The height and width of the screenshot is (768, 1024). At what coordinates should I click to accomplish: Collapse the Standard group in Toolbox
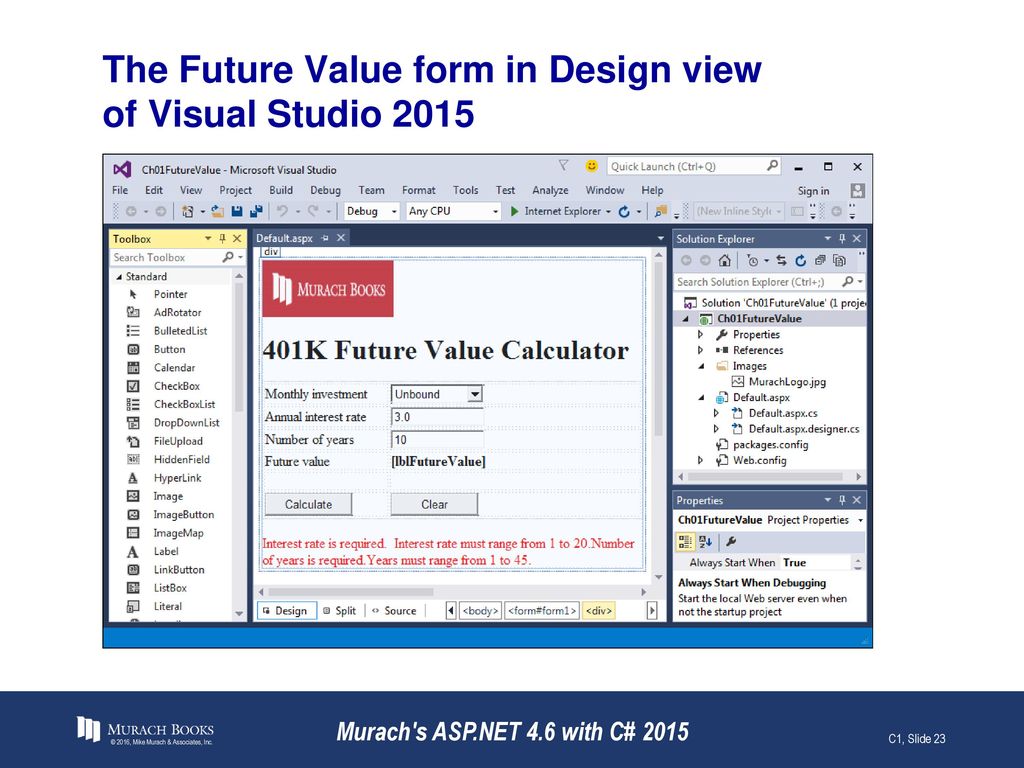tap(120, 277)
